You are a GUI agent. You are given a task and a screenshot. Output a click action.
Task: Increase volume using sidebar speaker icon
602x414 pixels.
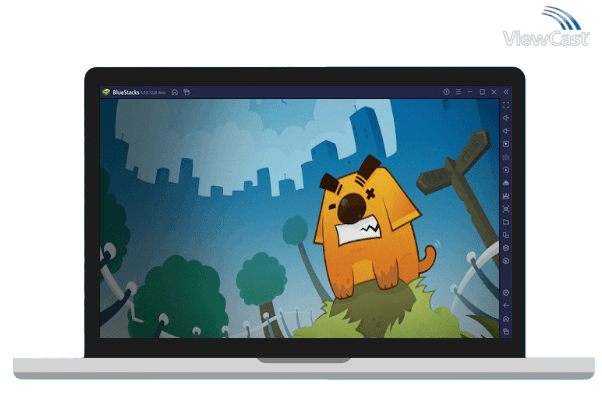coord(506,118)
